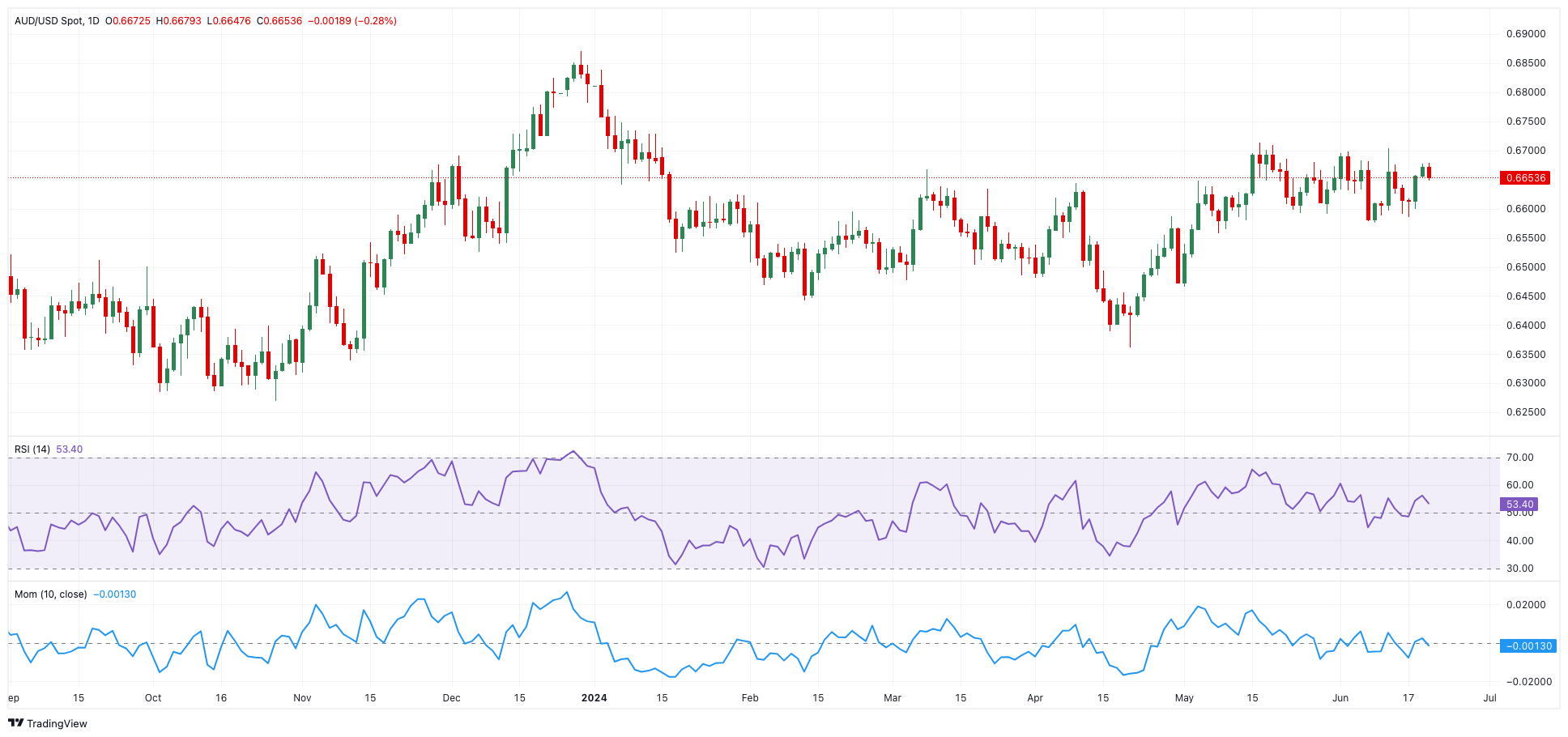Click the Oct label on the time axis
The height and width of the screenshot is (737, 1568).
pos(153,698)
